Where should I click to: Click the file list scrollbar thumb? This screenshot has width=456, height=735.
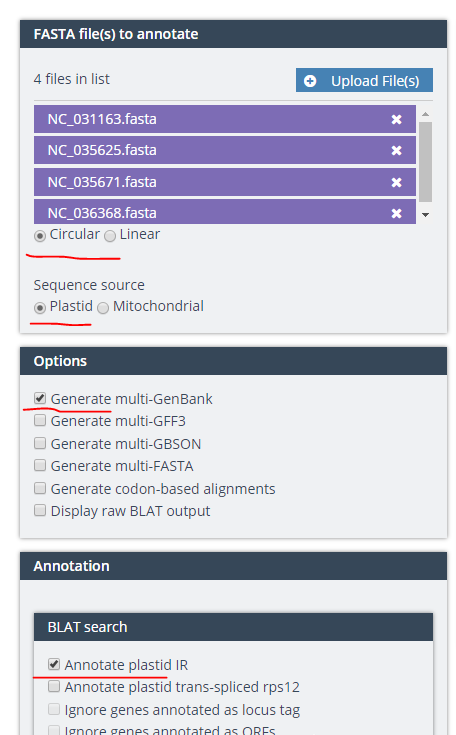[426, 162]
